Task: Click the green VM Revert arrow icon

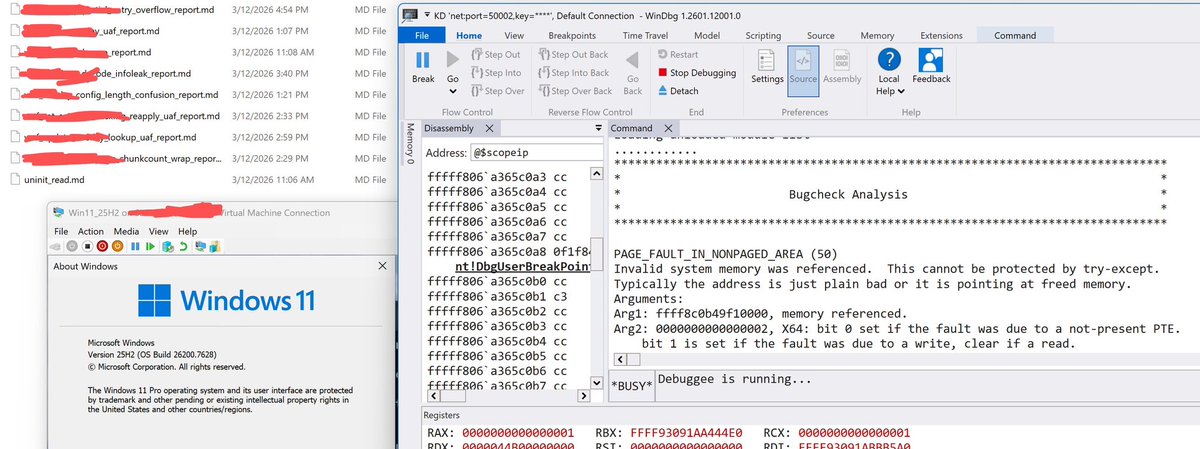Action: 183,246
